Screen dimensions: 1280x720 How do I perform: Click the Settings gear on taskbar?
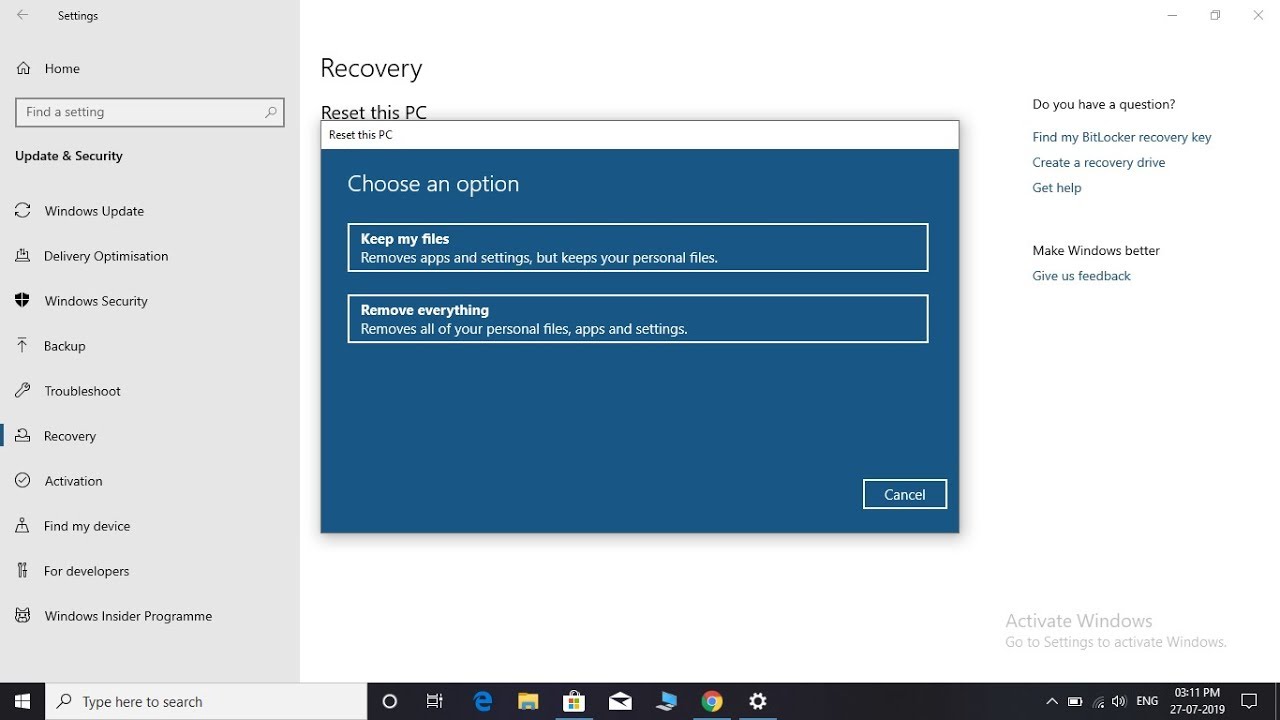pyautogui.click(x=758, y=701)
